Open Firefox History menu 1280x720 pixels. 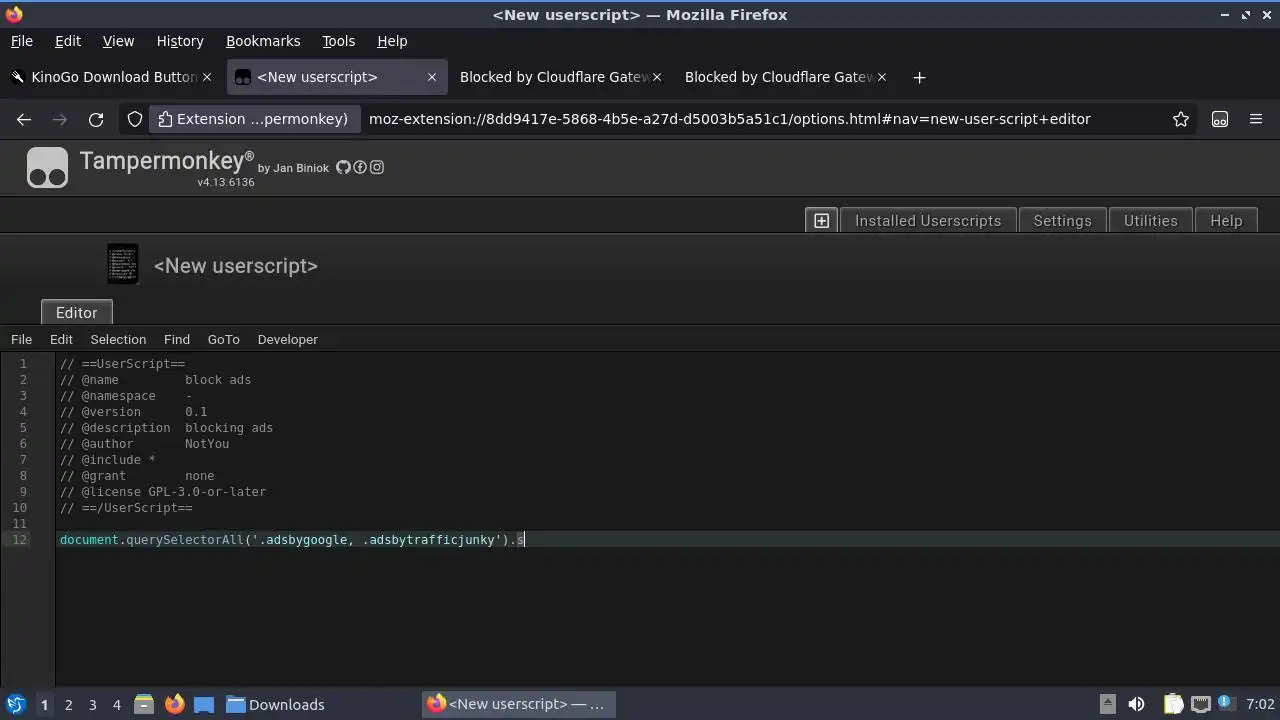click(180, 41)
